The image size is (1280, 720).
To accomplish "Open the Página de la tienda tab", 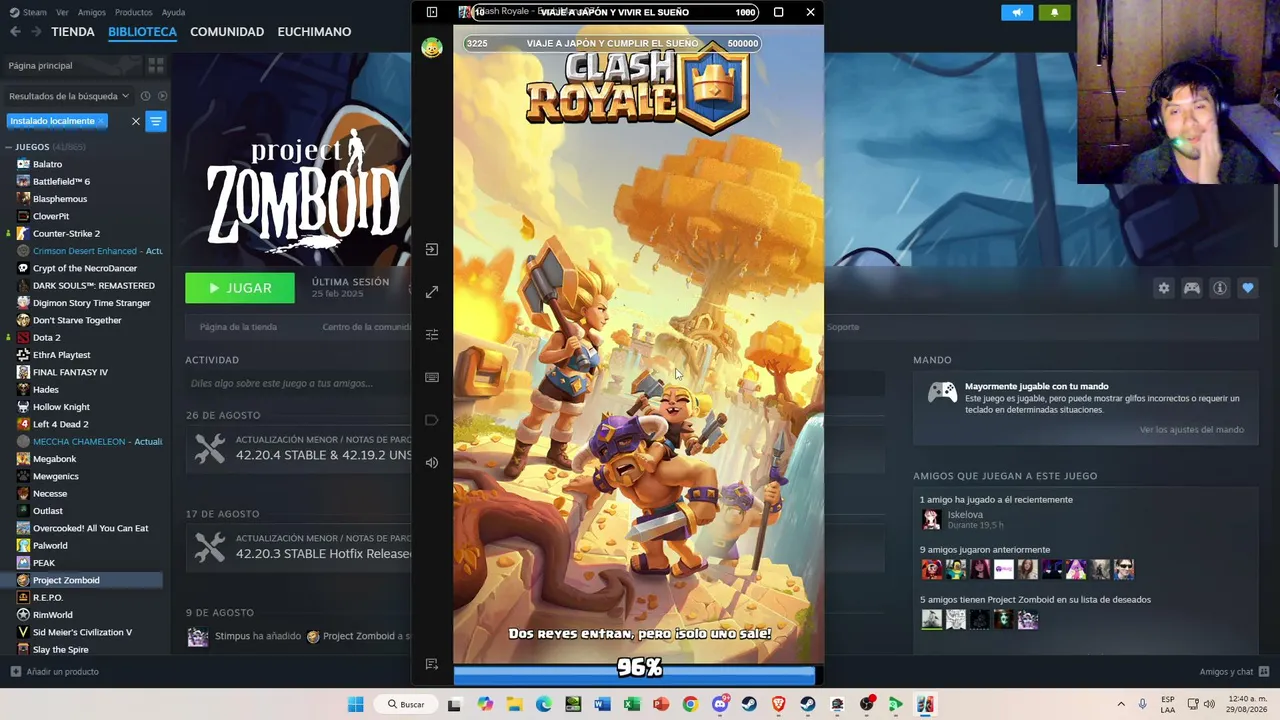I will click(238, 327).
